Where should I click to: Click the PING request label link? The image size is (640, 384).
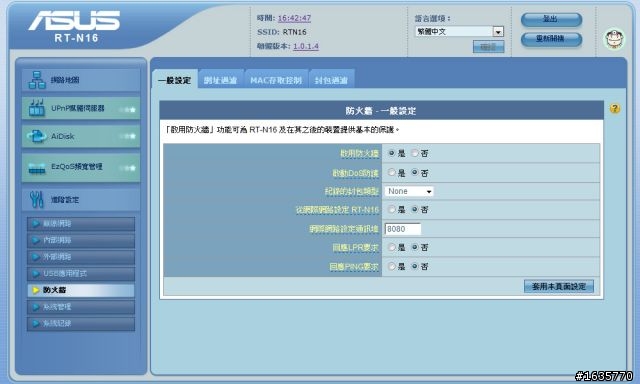point(354,267)
